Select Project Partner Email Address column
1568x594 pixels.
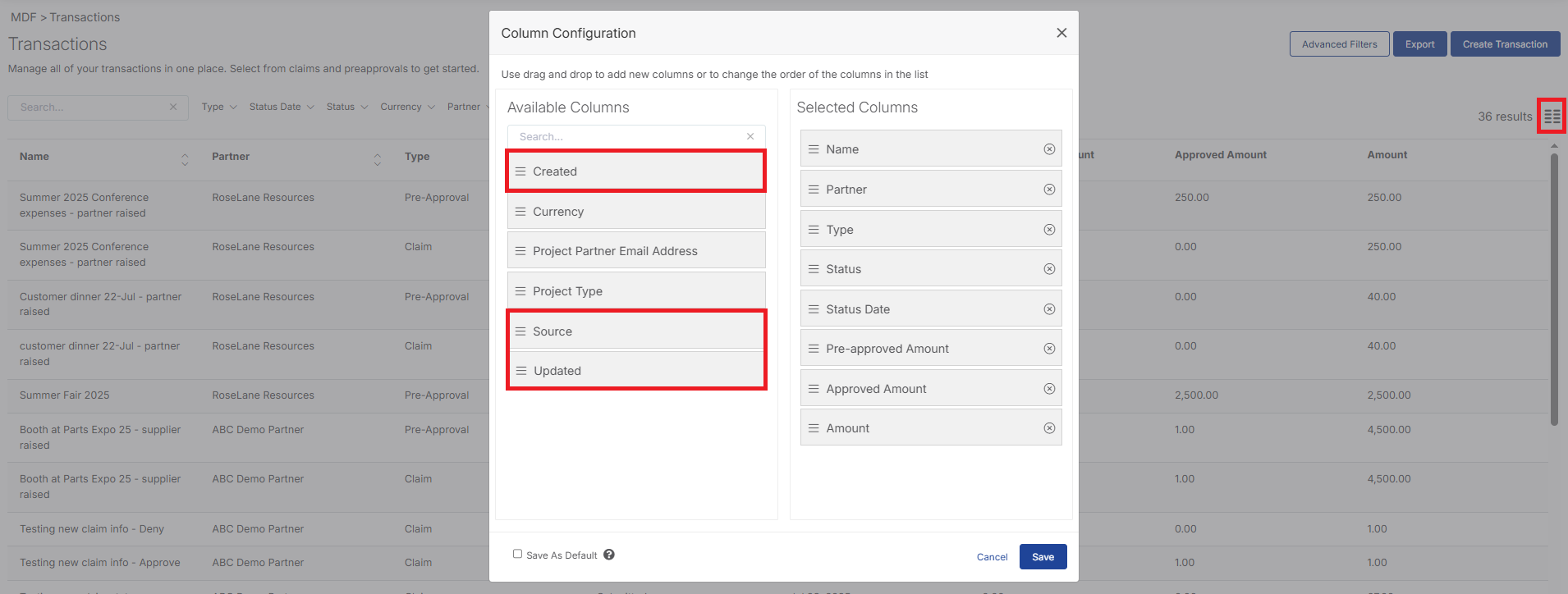636,251
